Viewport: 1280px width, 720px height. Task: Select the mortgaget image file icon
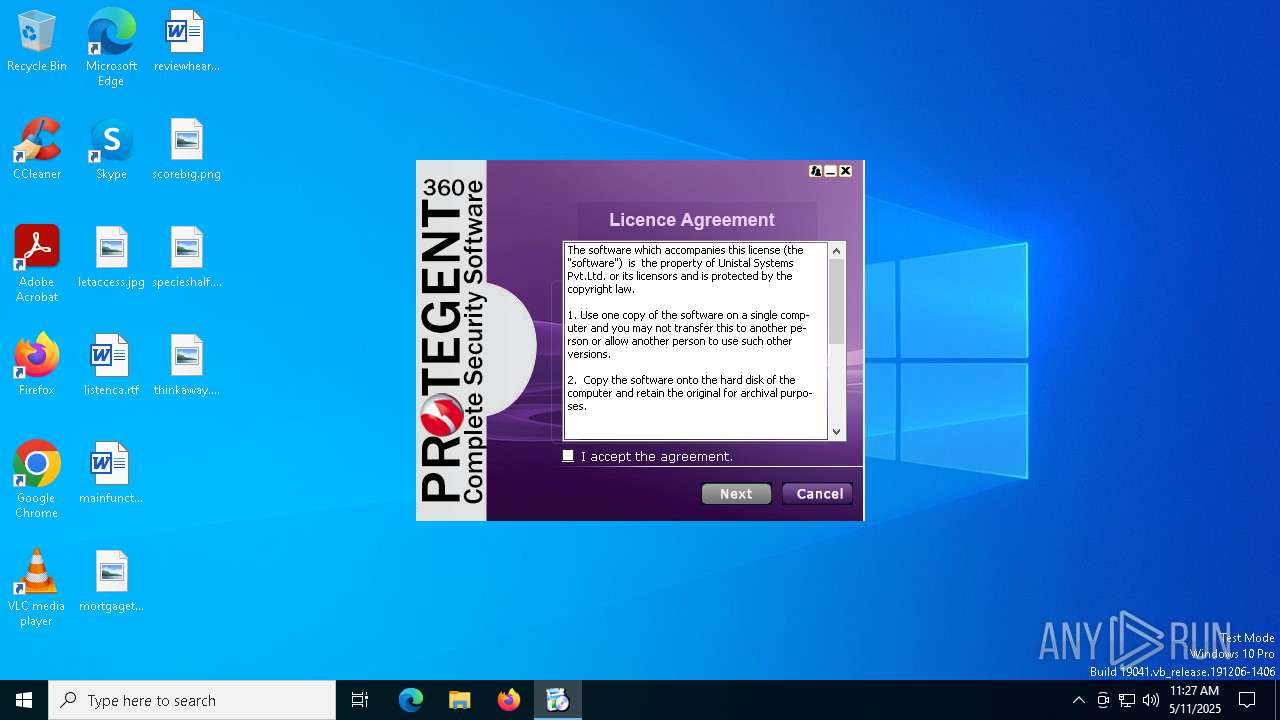(111, 582)
